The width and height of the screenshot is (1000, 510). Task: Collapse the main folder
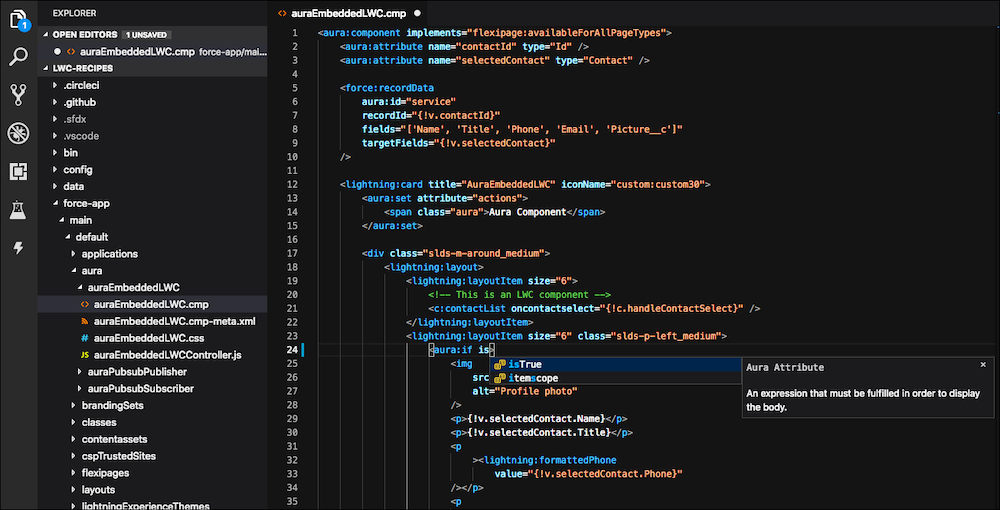click(62, 220)
